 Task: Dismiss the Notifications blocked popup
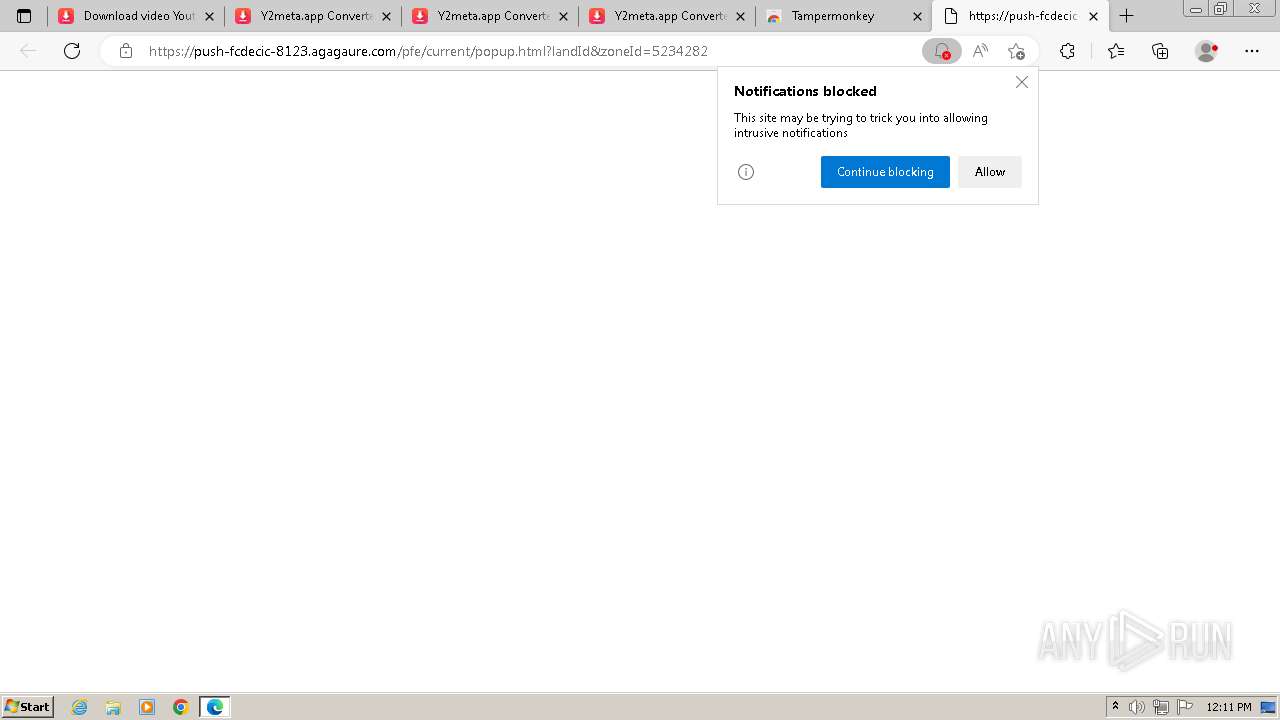pos(1022,82)
